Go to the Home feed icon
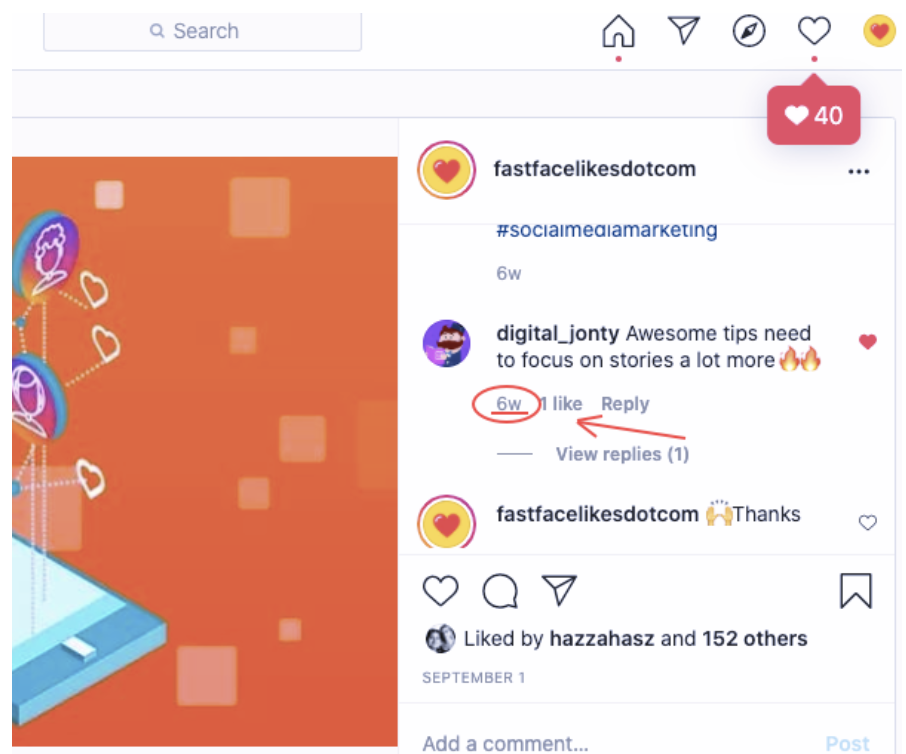This screenshot has height=754, width=906. (x=618, y=31)
